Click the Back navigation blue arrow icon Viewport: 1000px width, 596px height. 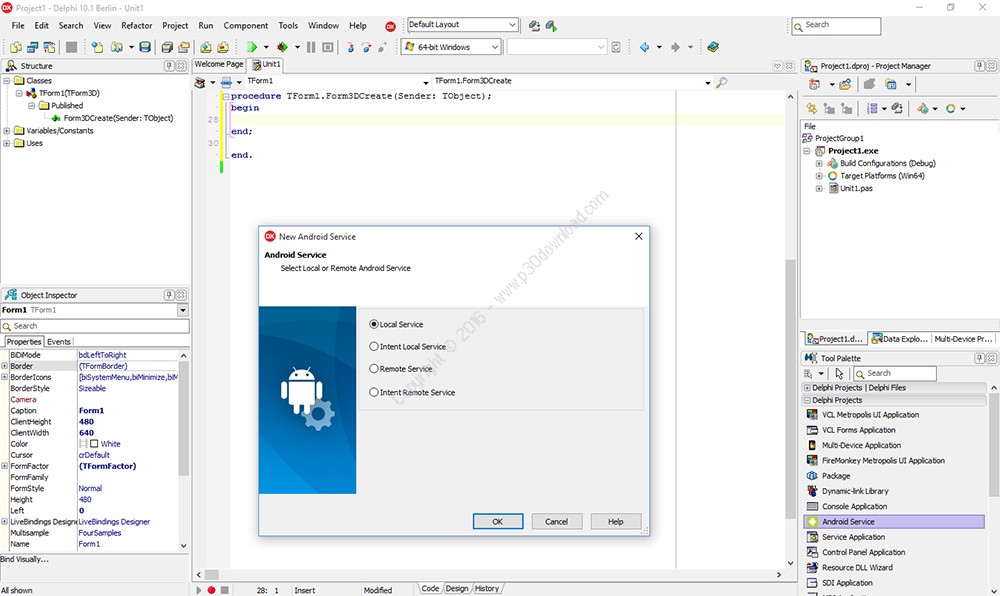point(645,47)
